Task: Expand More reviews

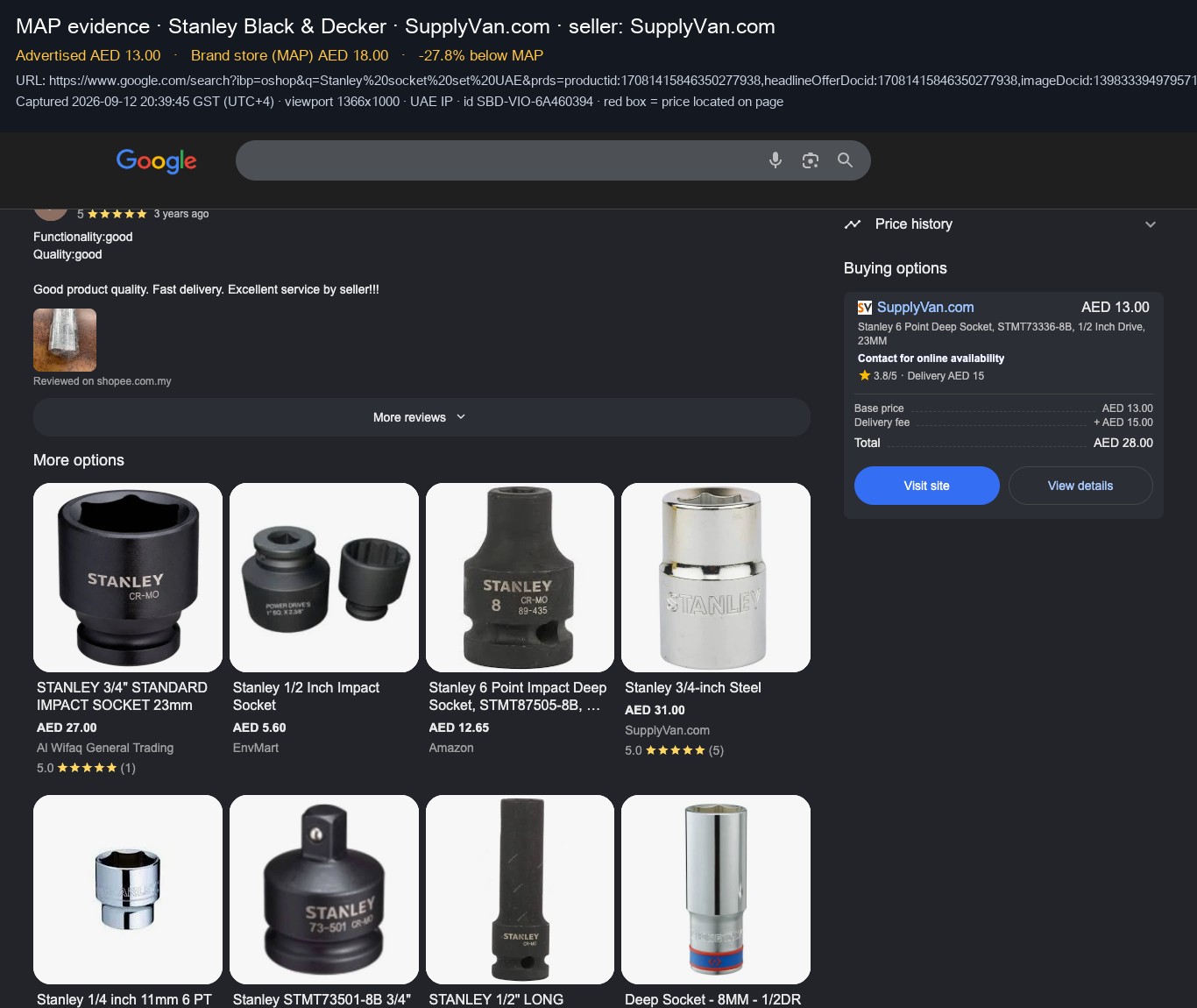Action: click(x=421, y=417)
